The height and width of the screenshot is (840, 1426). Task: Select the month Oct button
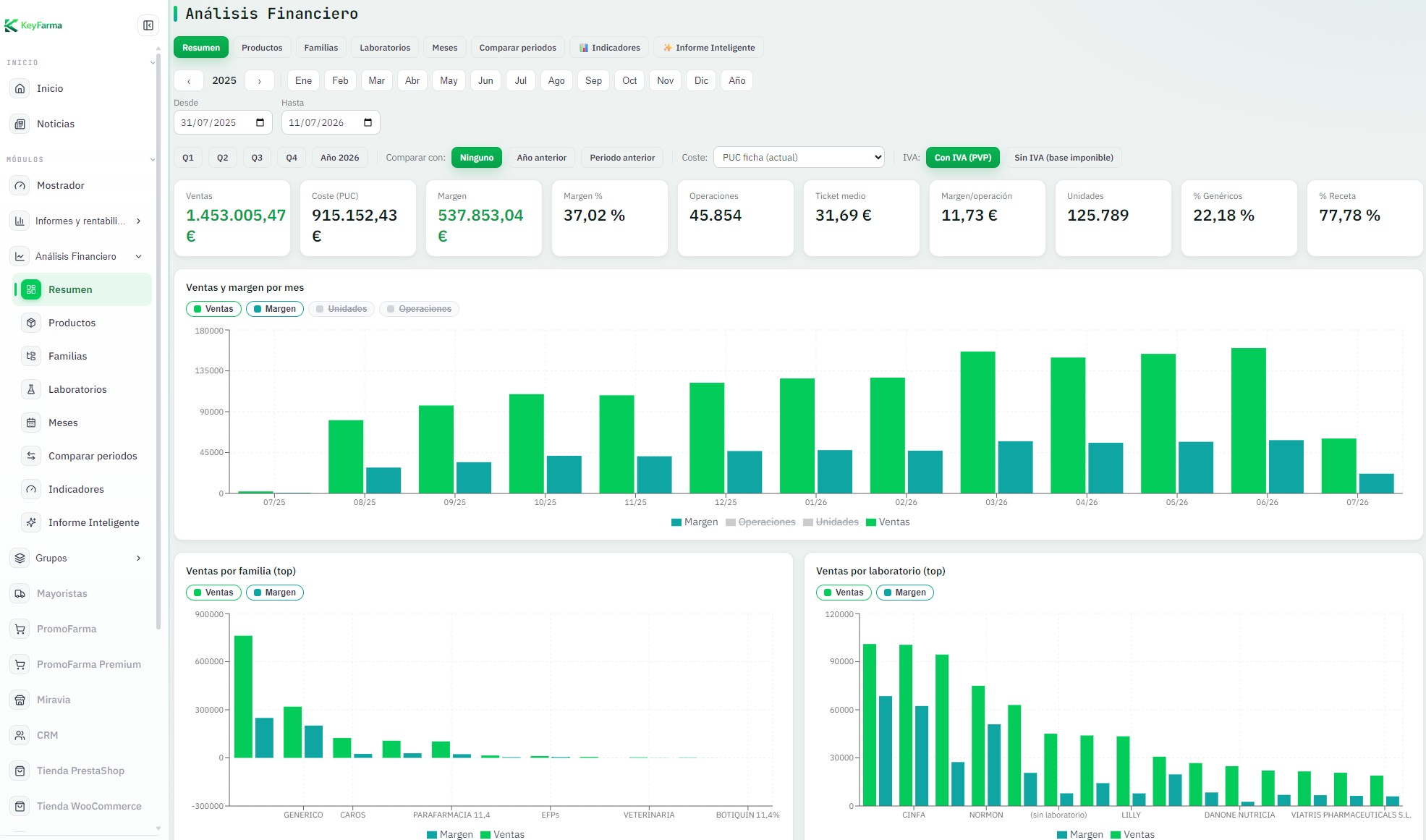point(629,80)
